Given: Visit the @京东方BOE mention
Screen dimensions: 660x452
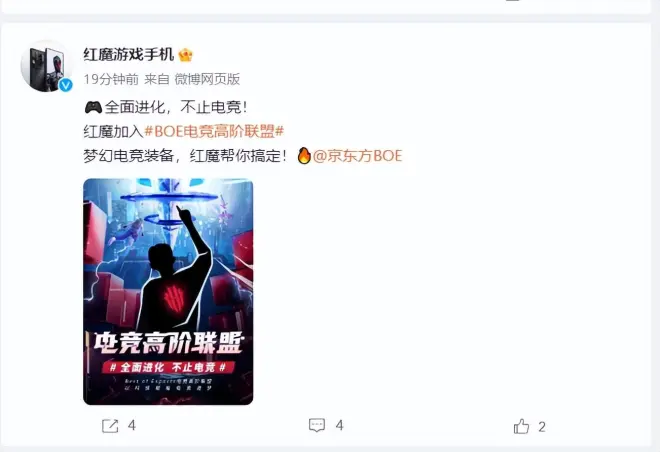Looking at the screenshot, I should point(358,156).
